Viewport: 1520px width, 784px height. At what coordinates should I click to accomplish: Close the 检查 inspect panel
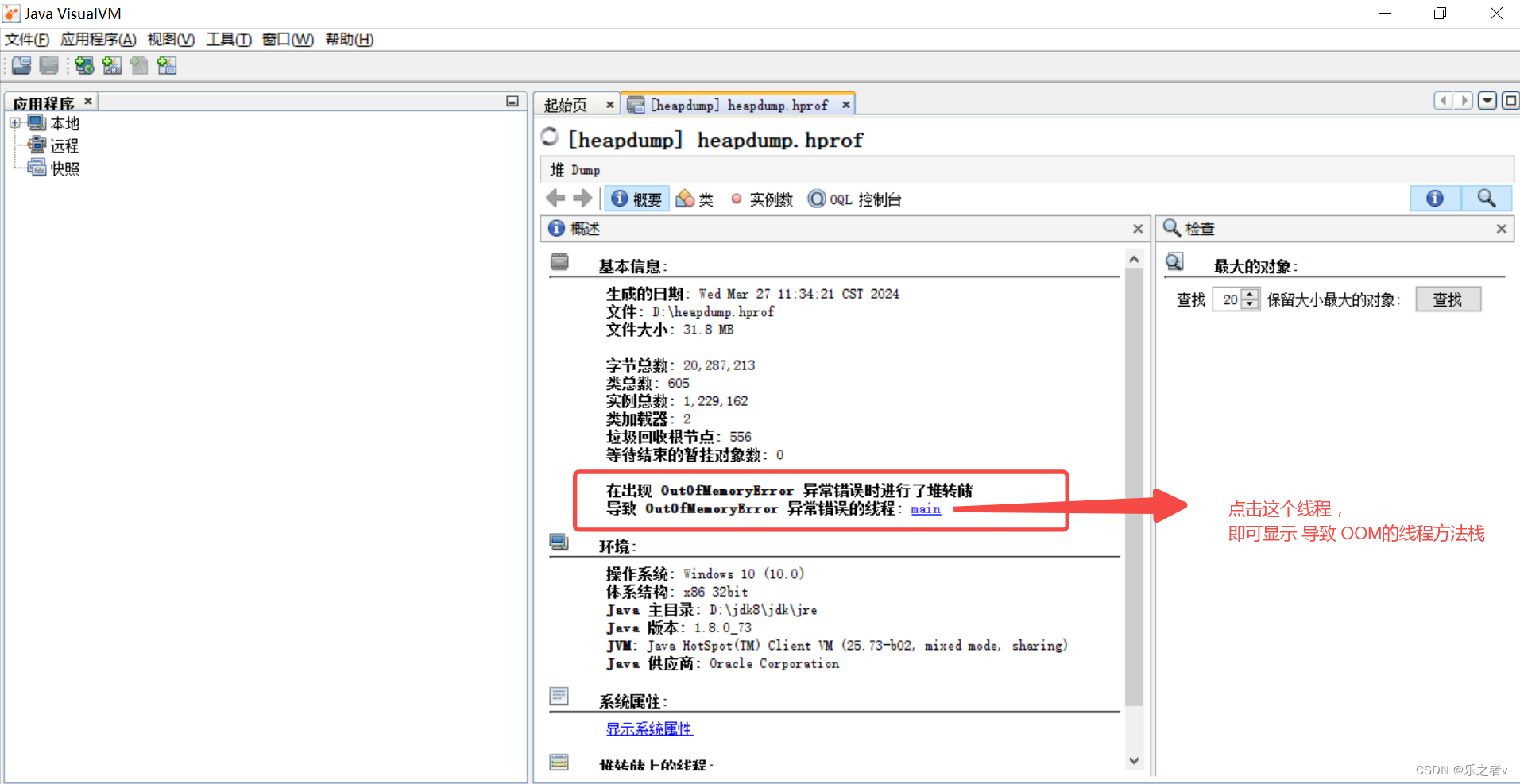[1502, 229]
